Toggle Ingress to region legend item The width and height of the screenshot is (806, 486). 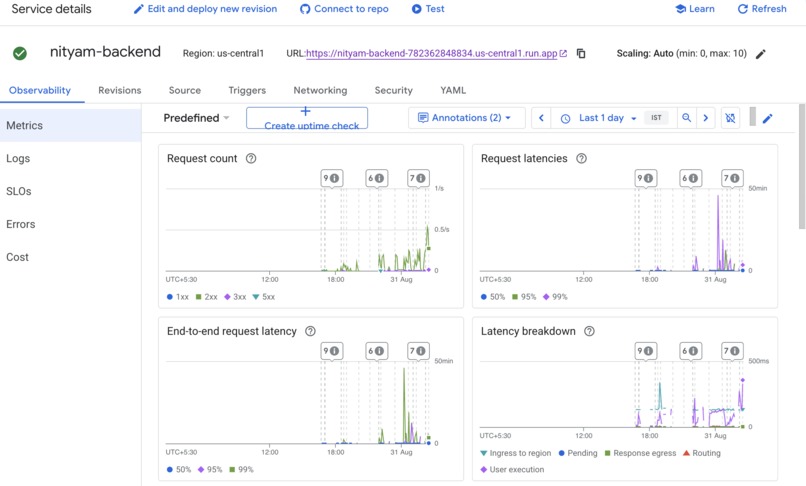(x=516, y=453)
